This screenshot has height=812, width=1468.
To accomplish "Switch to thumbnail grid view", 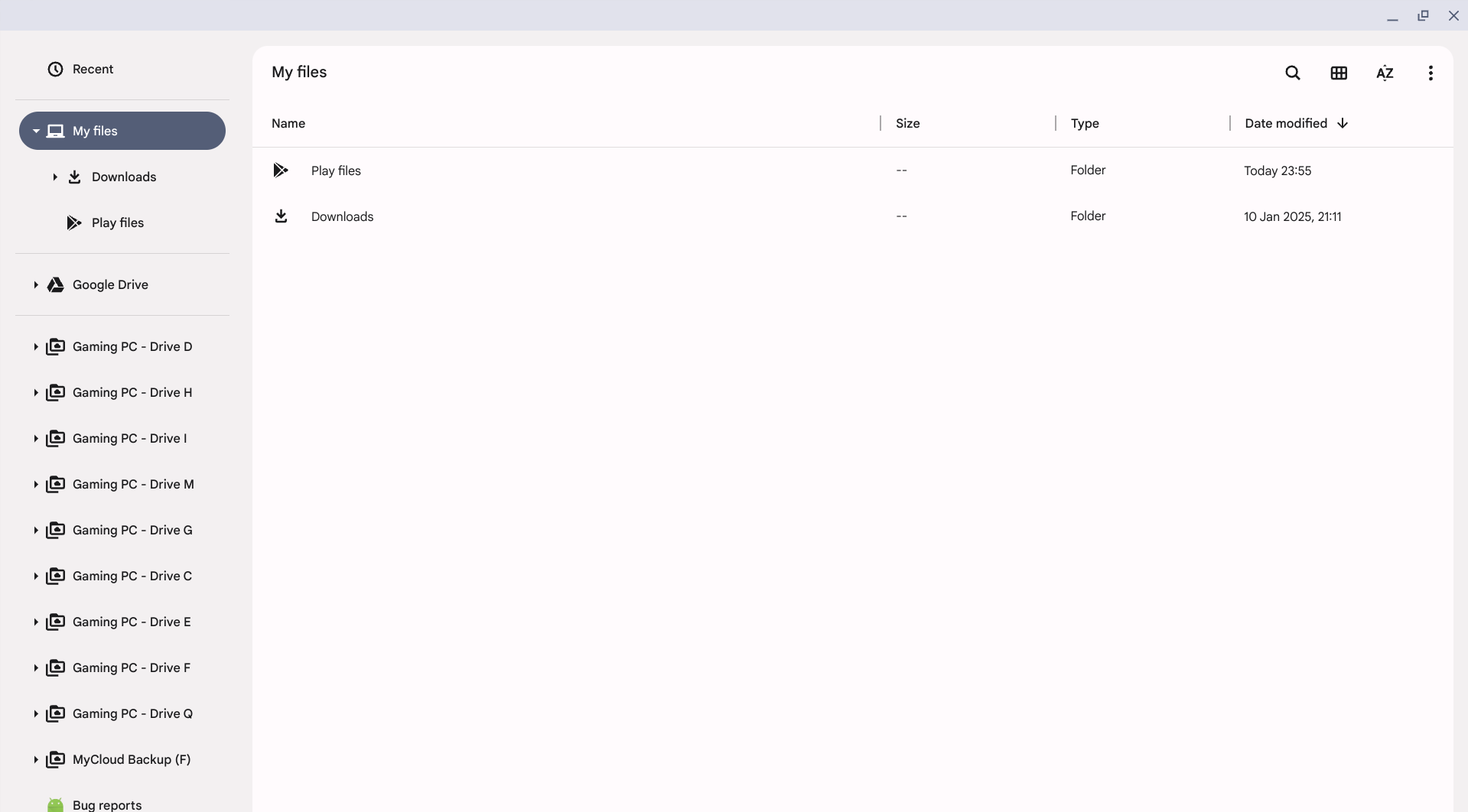I will [1338, 73].
